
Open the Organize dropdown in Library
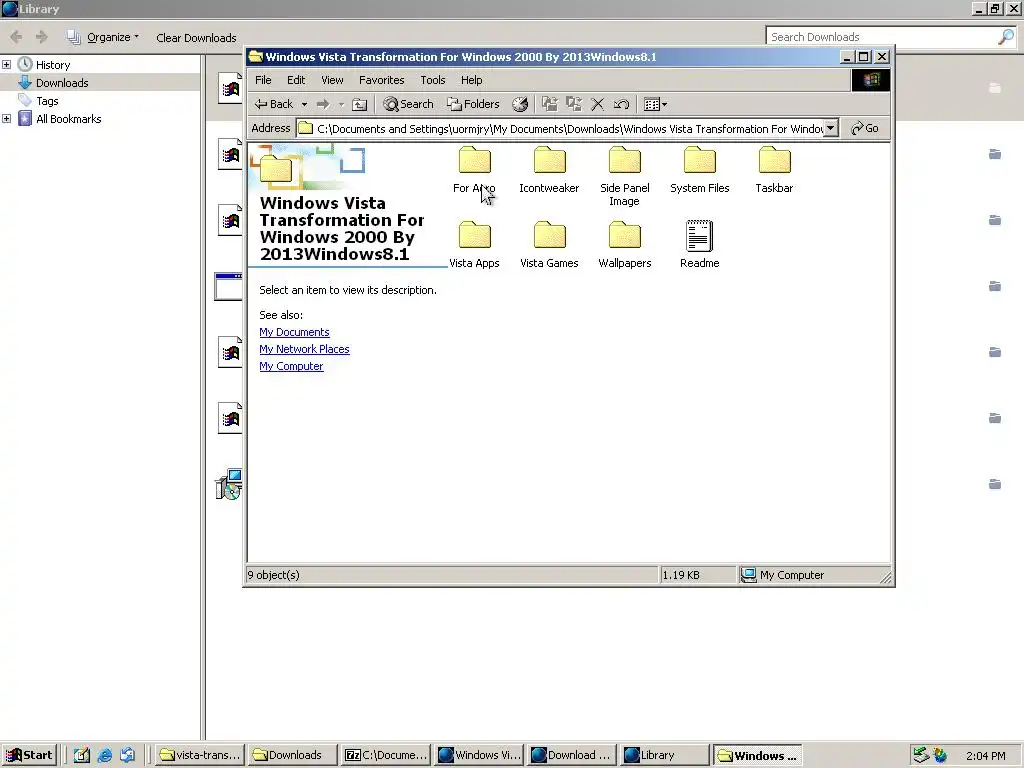[x=104, y=37]
